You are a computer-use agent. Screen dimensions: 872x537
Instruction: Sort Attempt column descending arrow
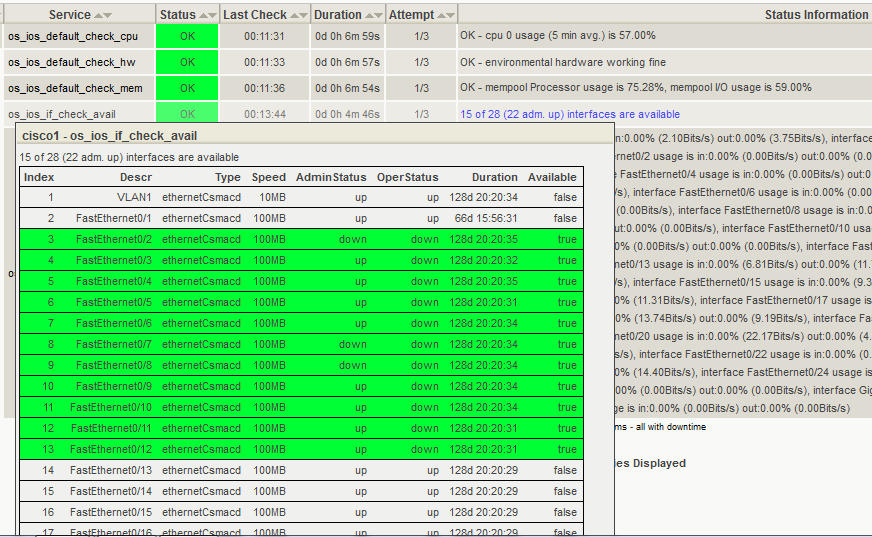tap(450, 16)
